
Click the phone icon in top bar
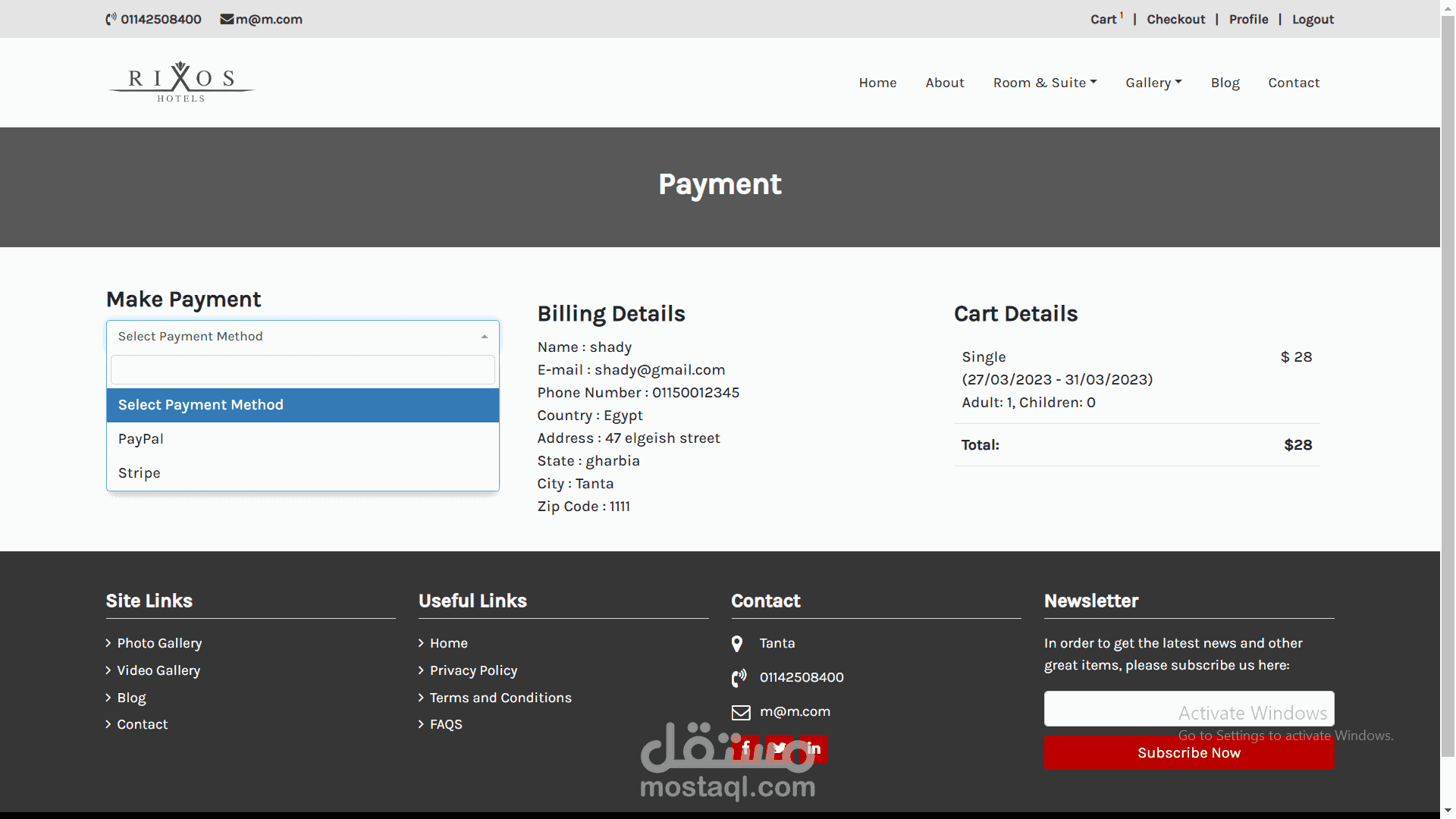[x=111, y=19]
